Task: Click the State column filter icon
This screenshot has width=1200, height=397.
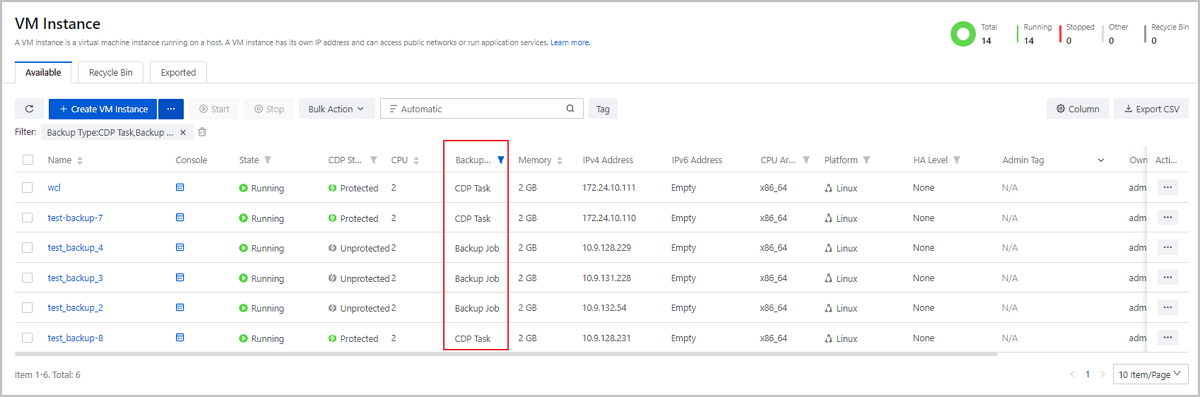Action: tap(268, 160)
